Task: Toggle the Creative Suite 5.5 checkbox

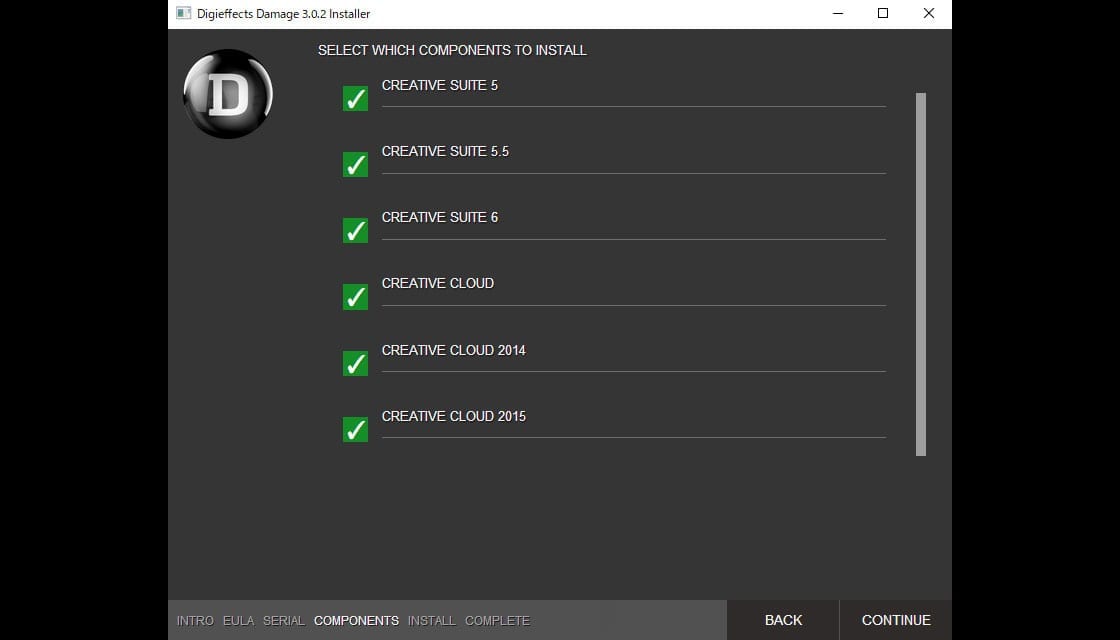Action: tap(355, 164)
